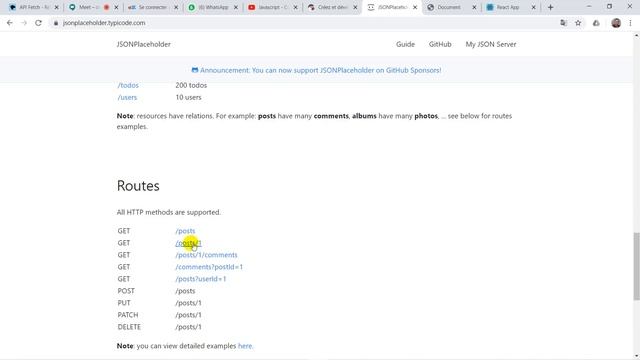Click the "10 users" text
This screenshot has height=360, width=640.
tap(188, 97)
